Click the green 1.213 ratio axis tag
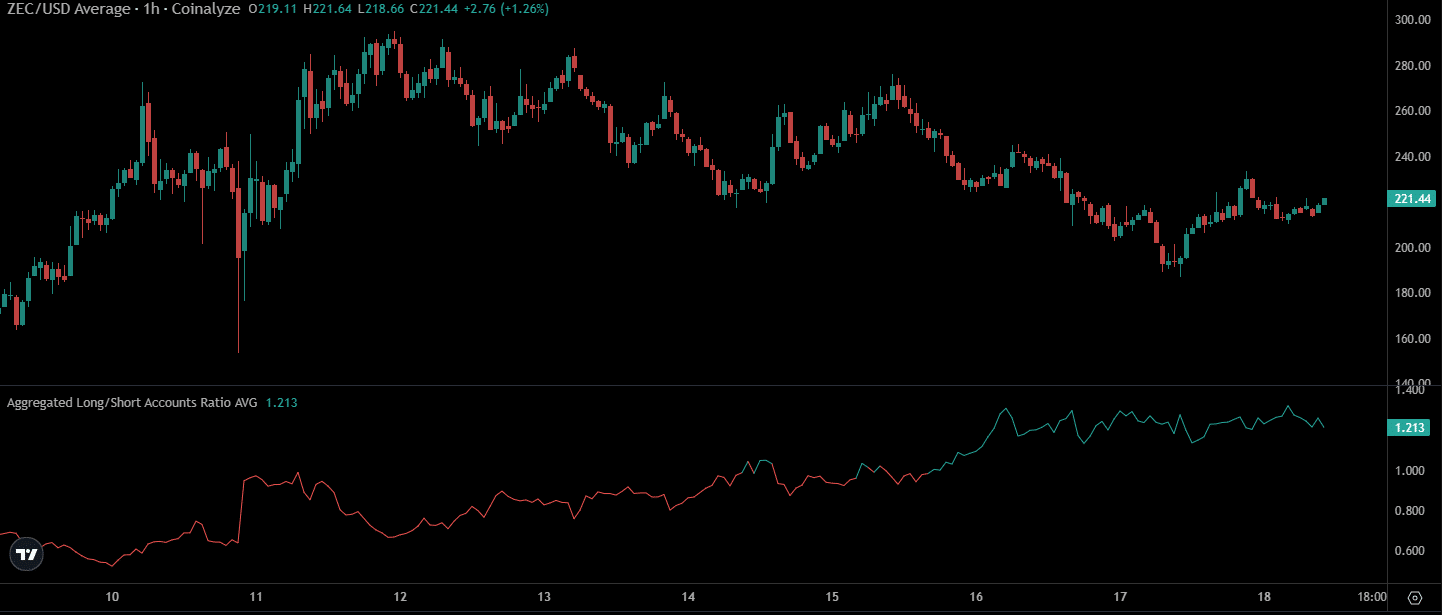Viewport: 1442px width, 615px height. [x=1411, y=428]
